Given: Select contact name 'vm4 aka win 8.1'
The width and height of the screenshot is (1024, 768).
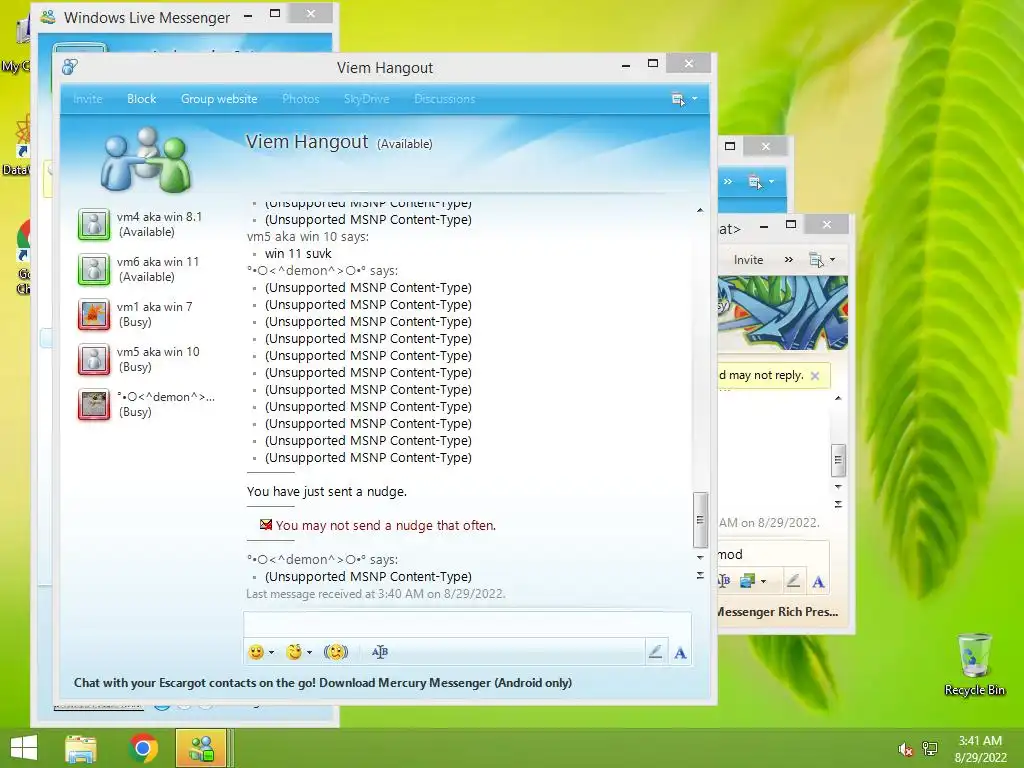Looking at the screenshot, I should pos(159,217).
